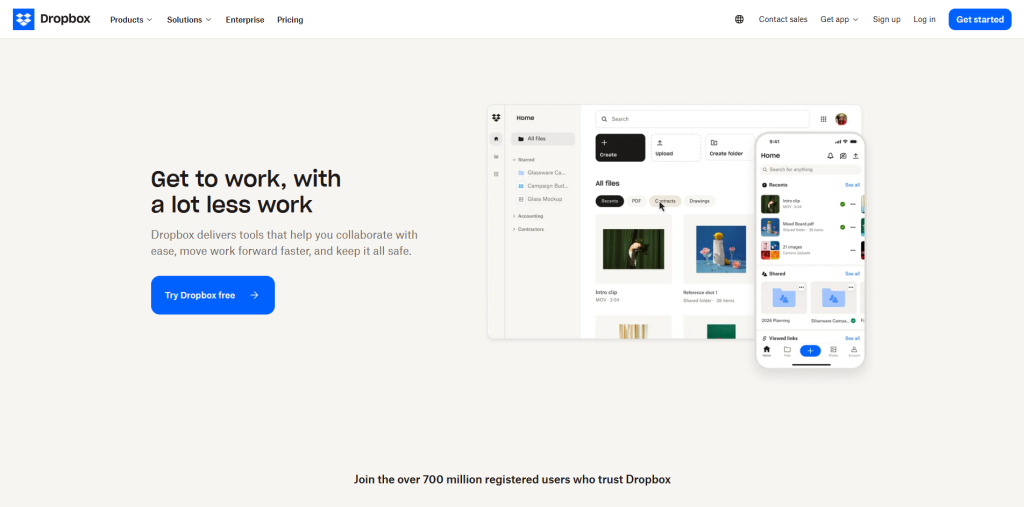Image resolution: width=1024 pixels, height=507 pixels.
Task: Expand the Products menu
Action: [x=131, y=20]
